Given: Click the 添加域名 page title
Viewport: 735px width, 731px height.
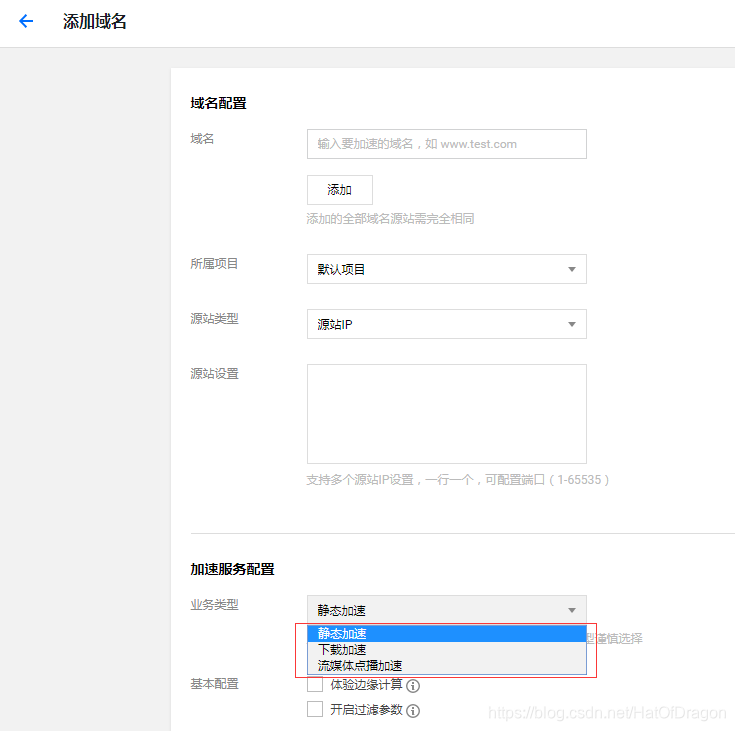Looking at the screenshot, I should coord(95,22).
